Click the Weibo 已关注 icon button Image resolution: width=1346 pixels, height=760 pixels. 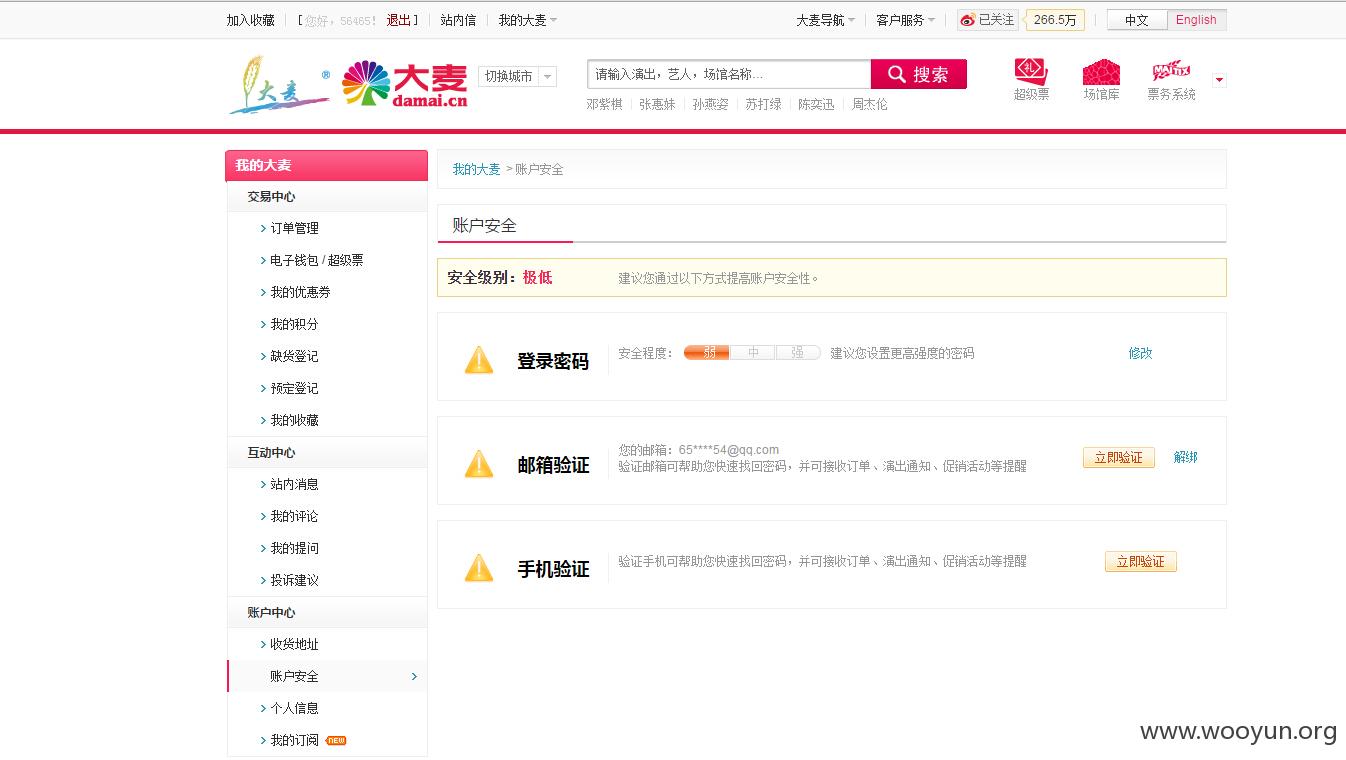(988, 20)
